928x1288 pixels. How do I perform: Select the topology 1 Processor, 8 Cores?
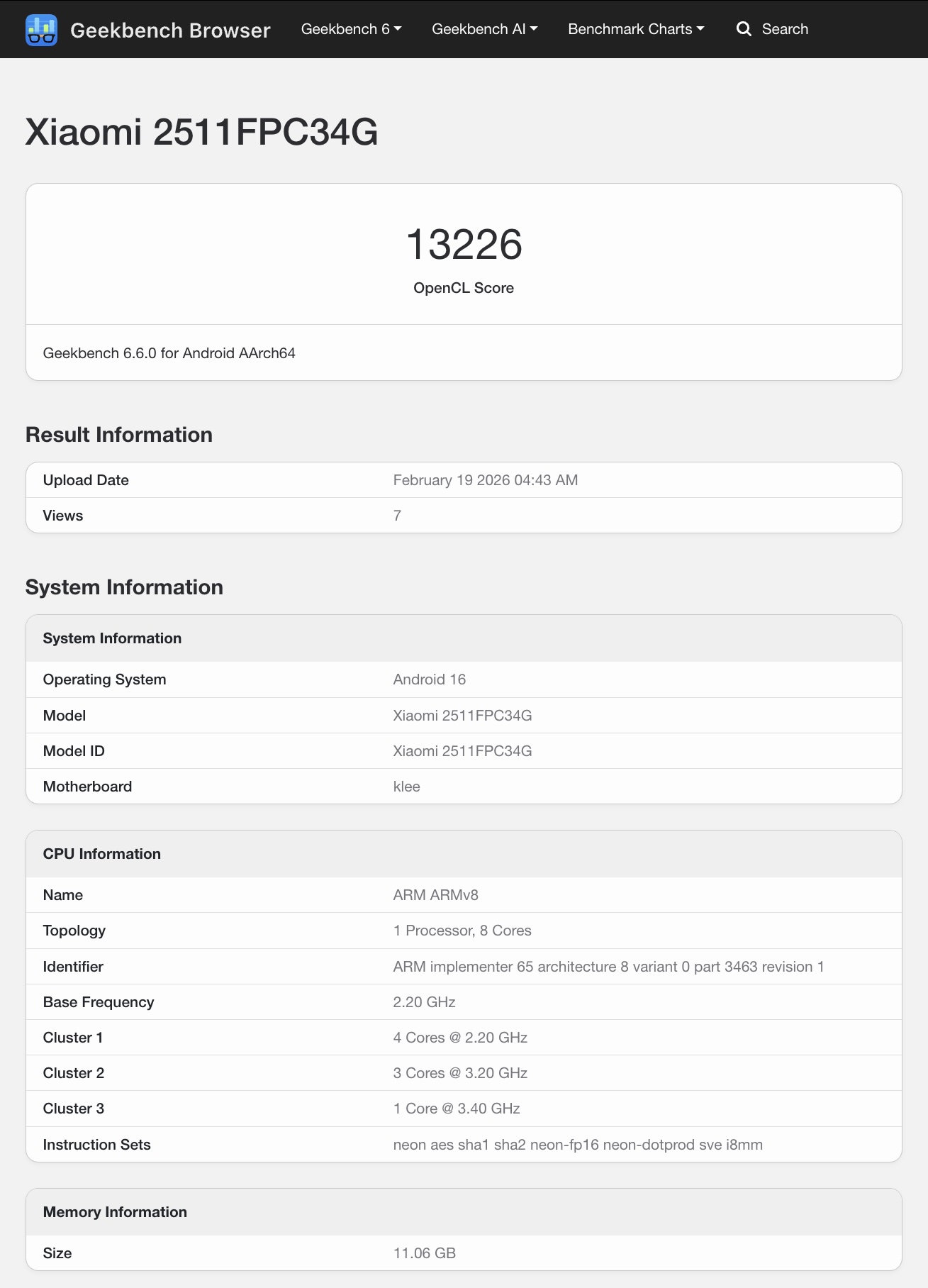tap(462, 931)
